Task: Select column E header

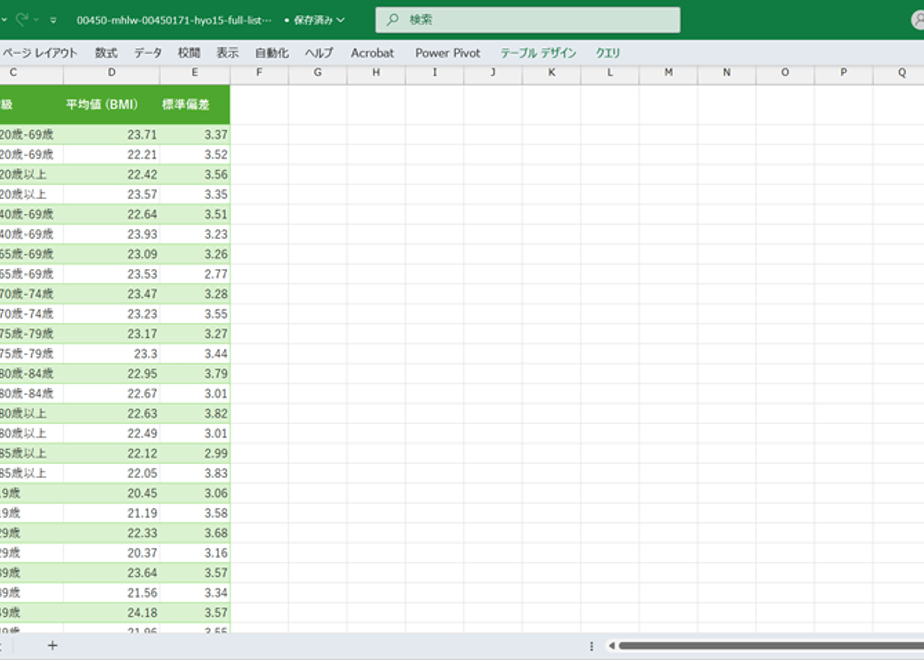Action: pyautogui.click(x=194, y=72)
